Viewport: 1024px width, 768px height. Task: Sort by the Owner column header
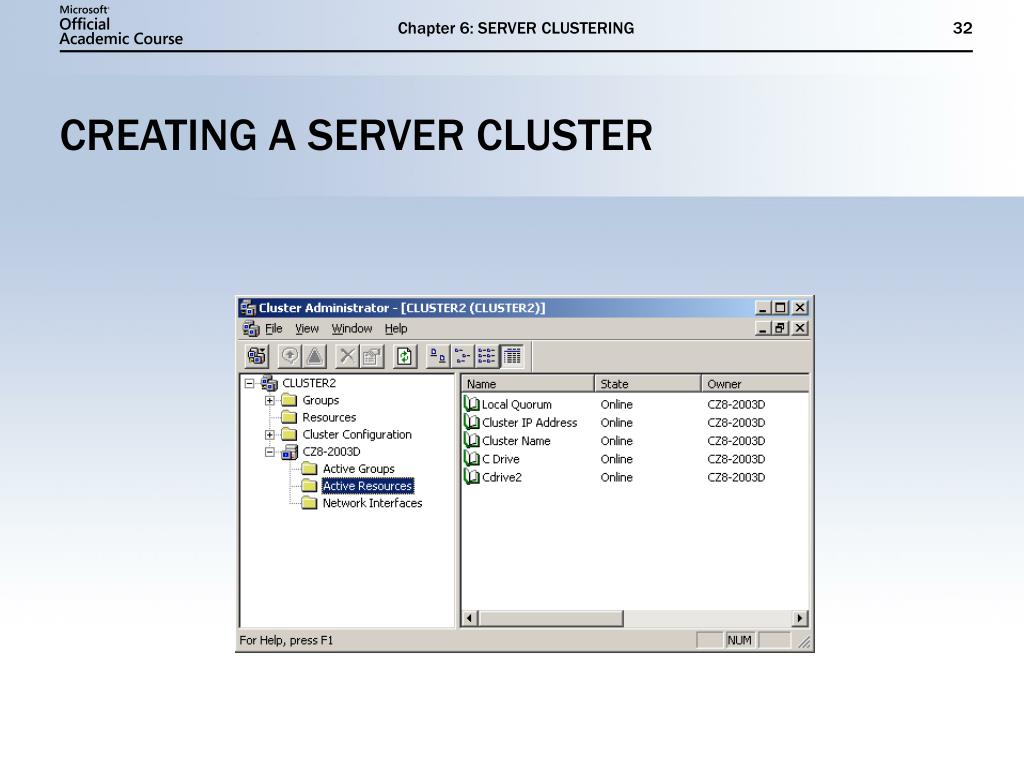click(754, 384)
